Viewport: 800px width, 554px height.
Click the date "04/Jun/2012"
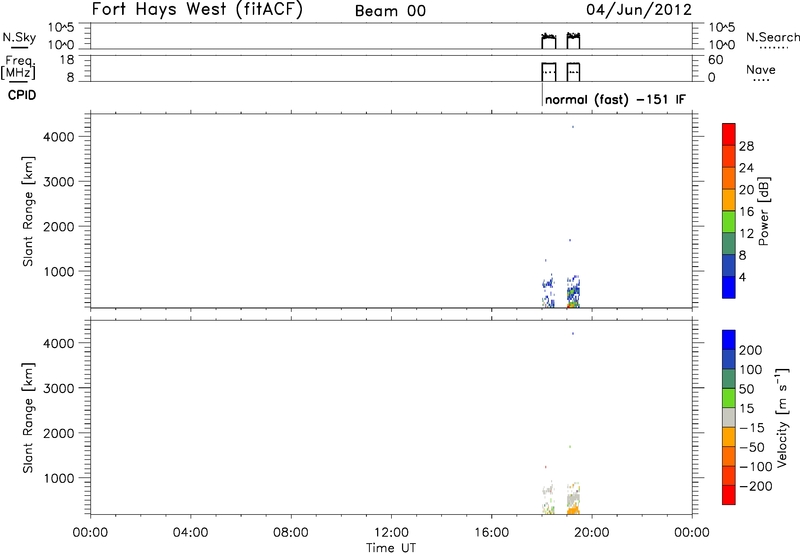(639, 10)
